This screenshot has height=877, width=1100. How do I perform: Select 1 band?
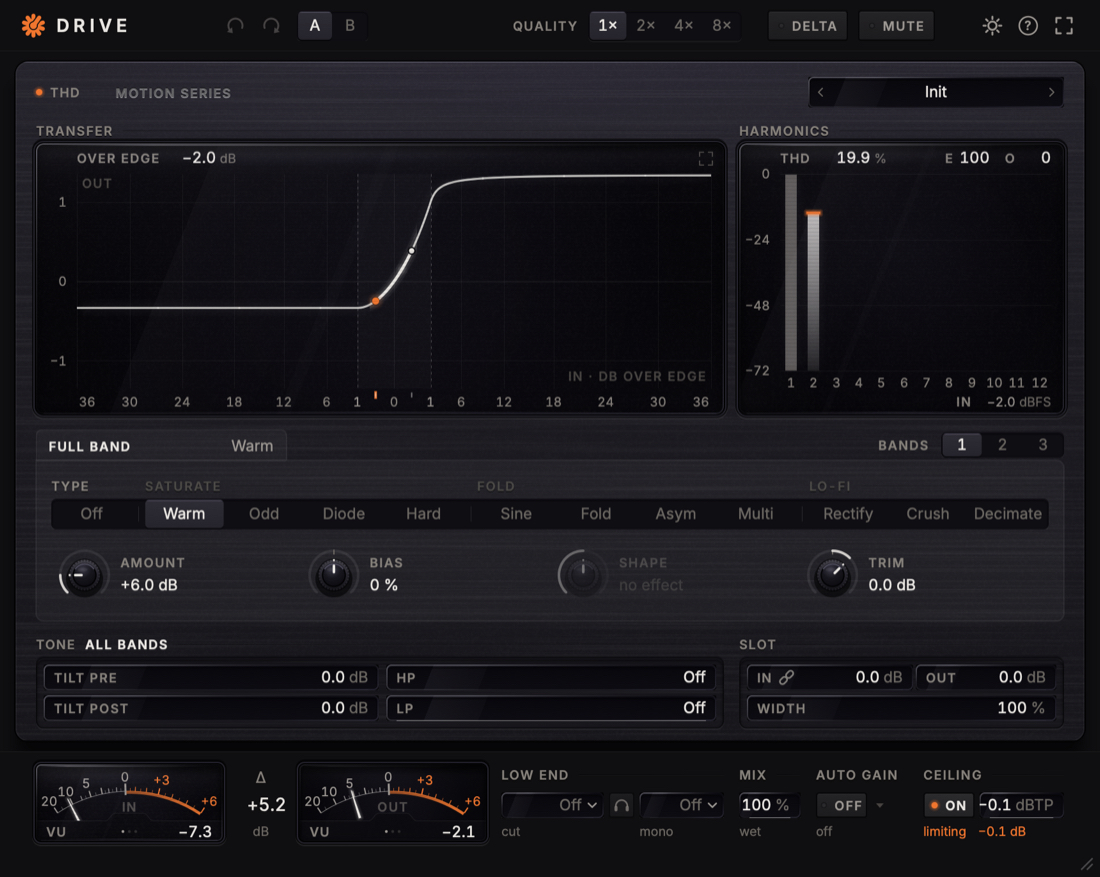(962, 445)
